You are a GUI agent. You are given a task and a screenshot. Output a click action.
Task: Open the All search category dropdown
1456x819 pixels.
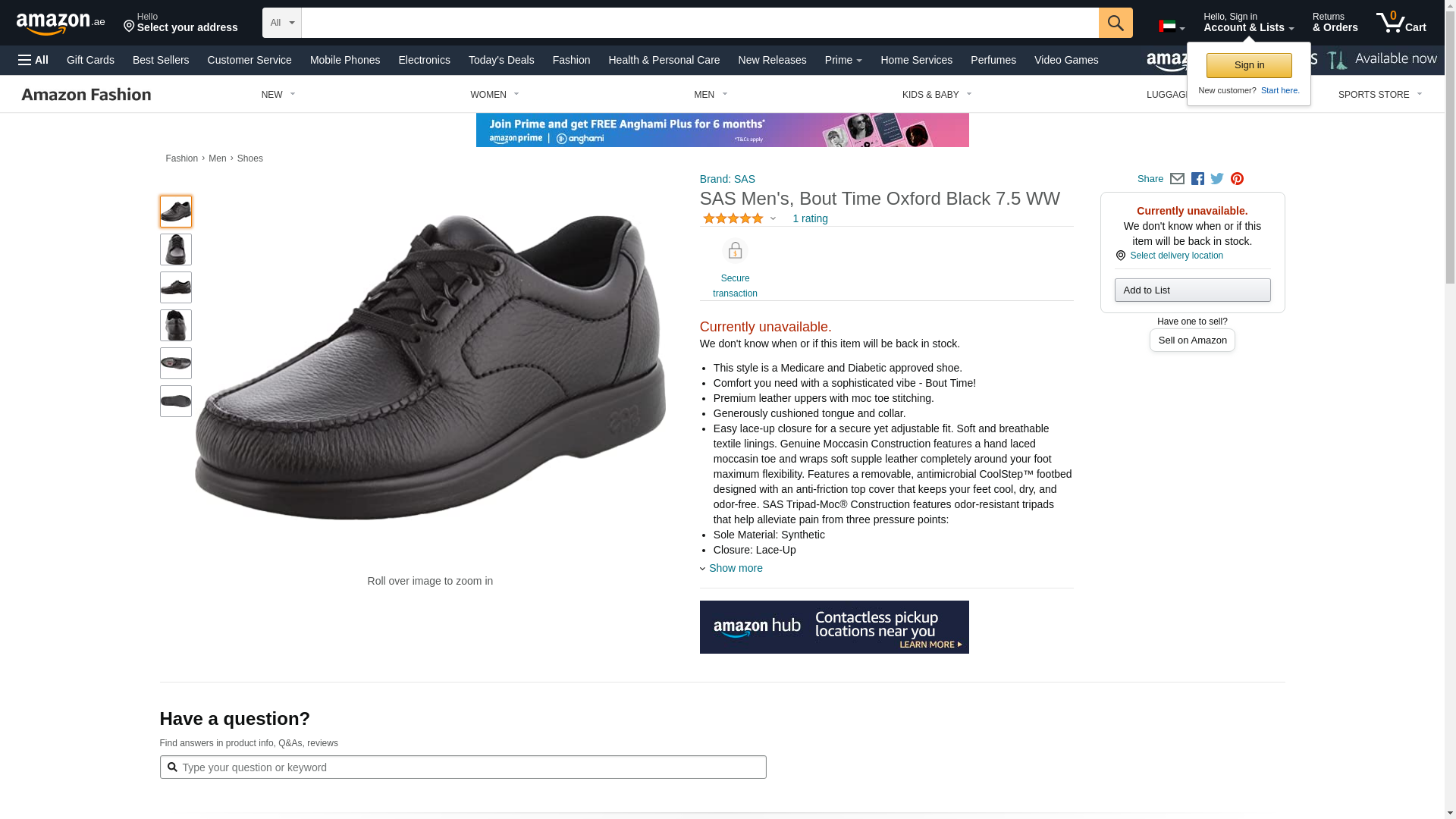[281, 23]
